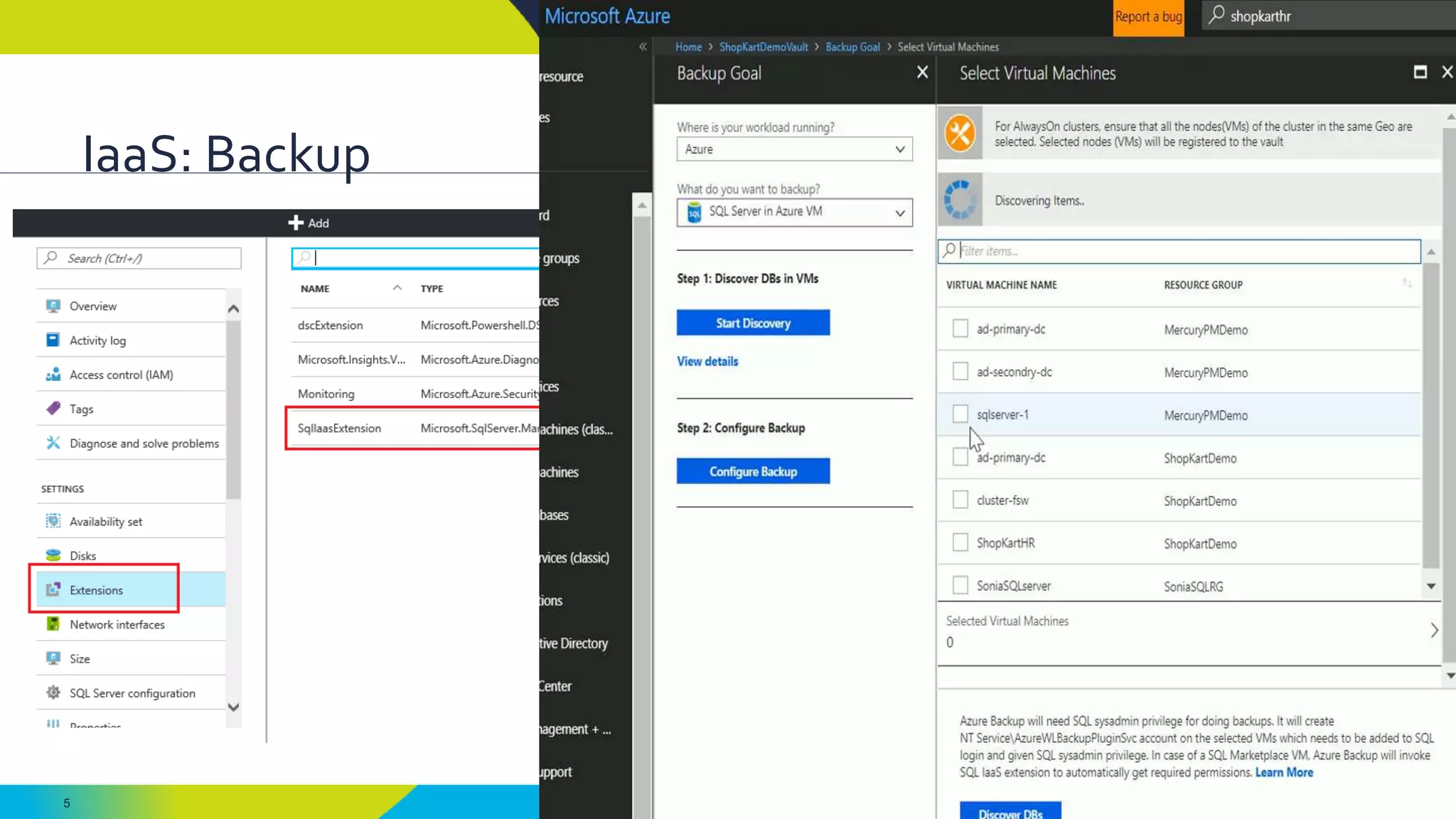Sort VM list using resource group arrows
1456x819 pixels.
[x=1407, y=284]
